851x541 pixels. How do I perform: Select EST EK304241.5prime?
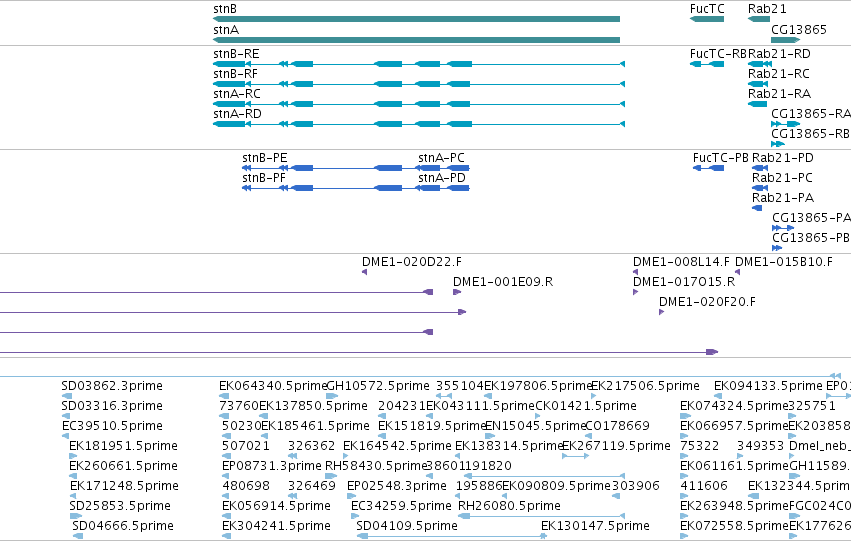(x=276, y=527)
